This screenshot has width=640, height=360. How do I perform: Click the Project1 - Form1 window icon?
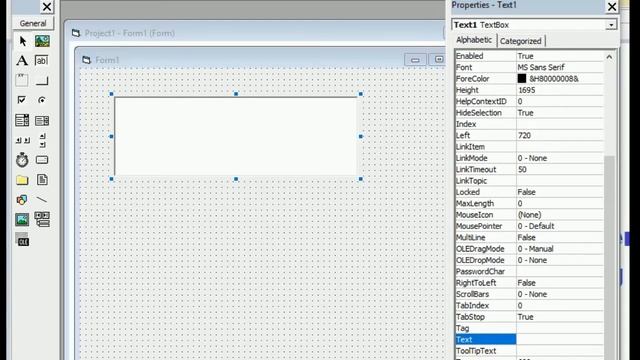76,33
